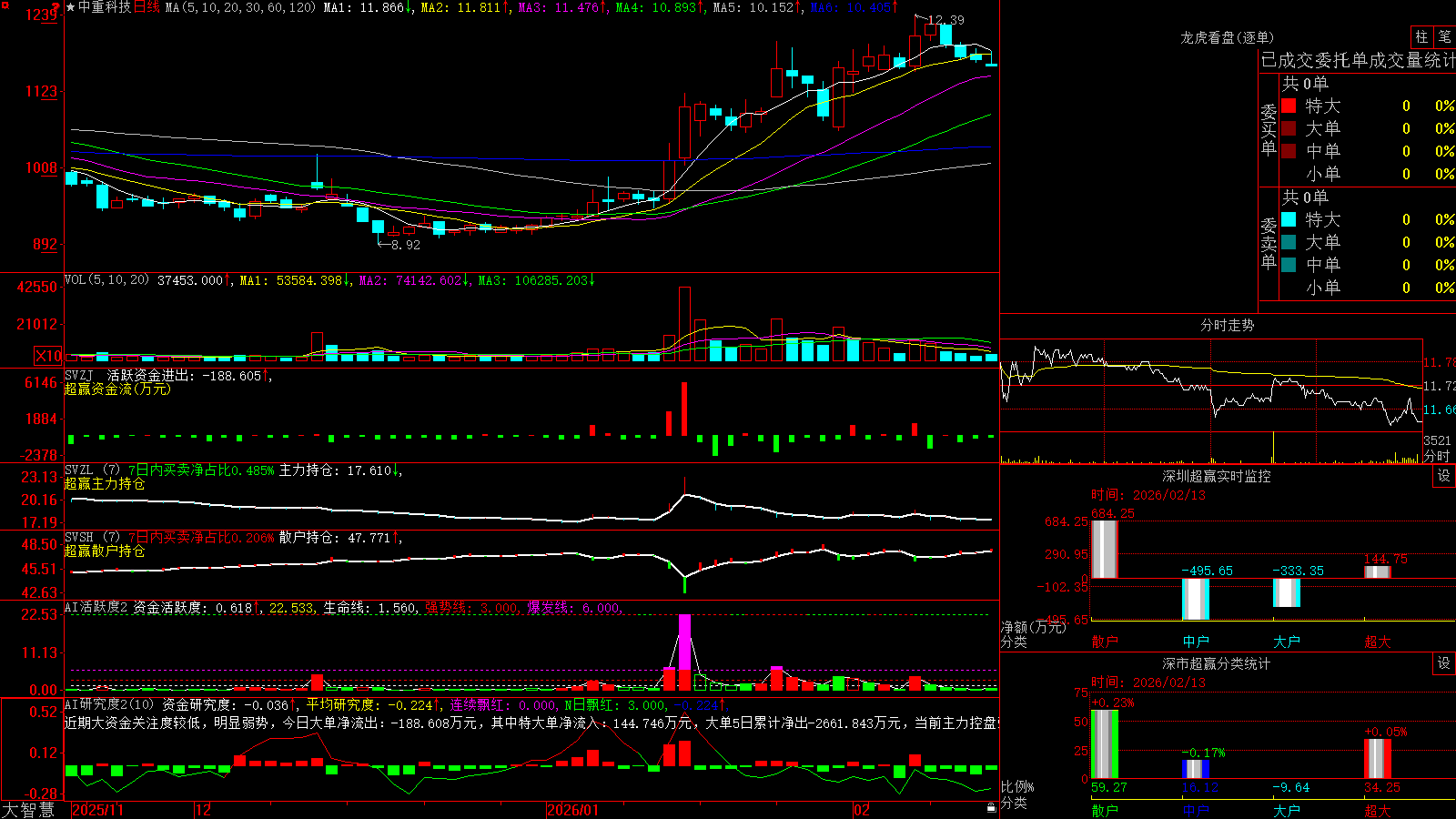This screenshot has width=1456, height=819.
Task: Click the 日线 period label
Action: (147, 7)
